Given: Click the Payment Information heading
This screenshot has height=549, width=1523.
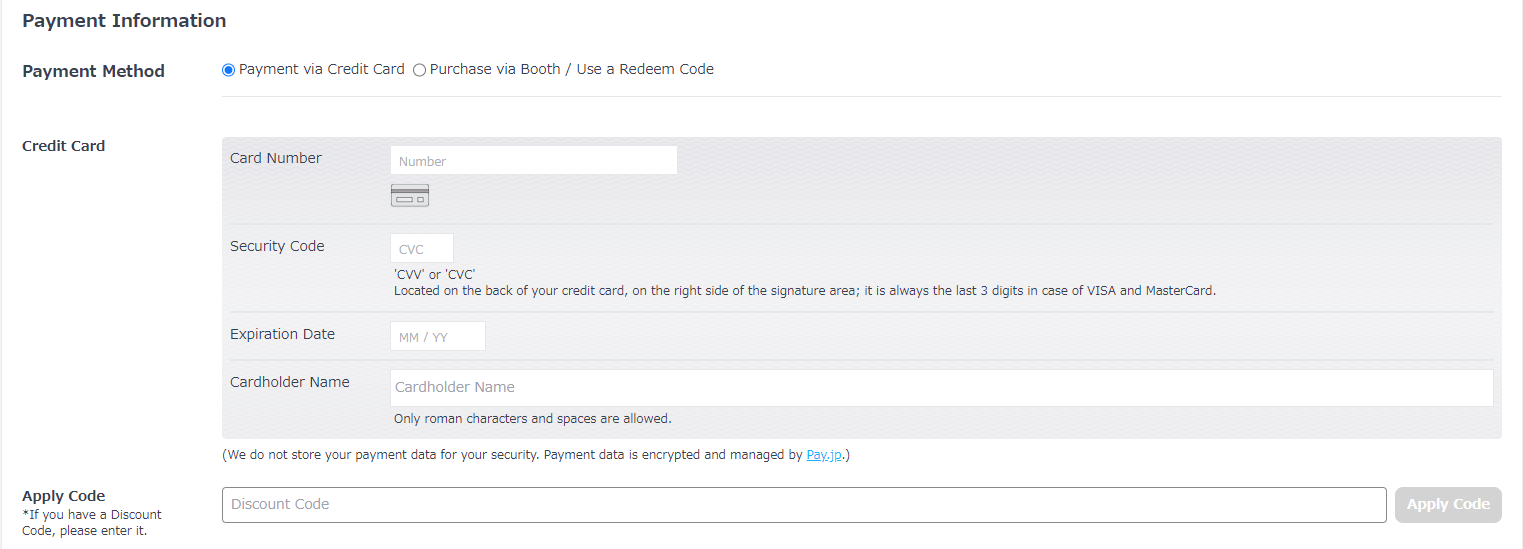Looking at the screenshot, I should pyautogui.click(x=124, y=21).
